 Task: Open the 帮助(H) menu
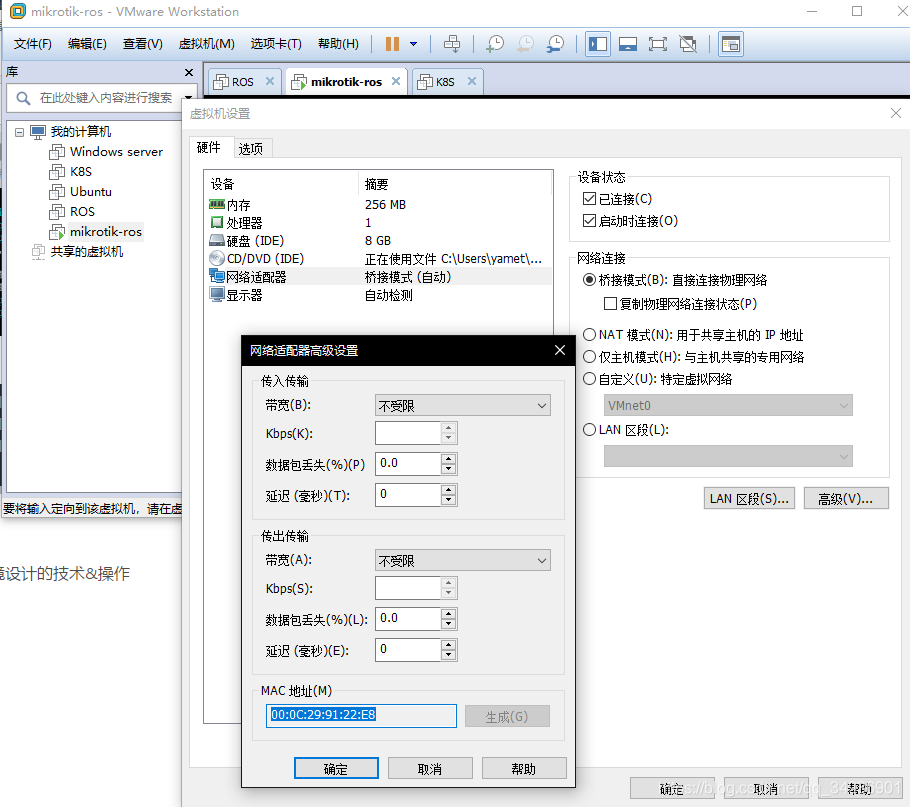tap(338, 44)
